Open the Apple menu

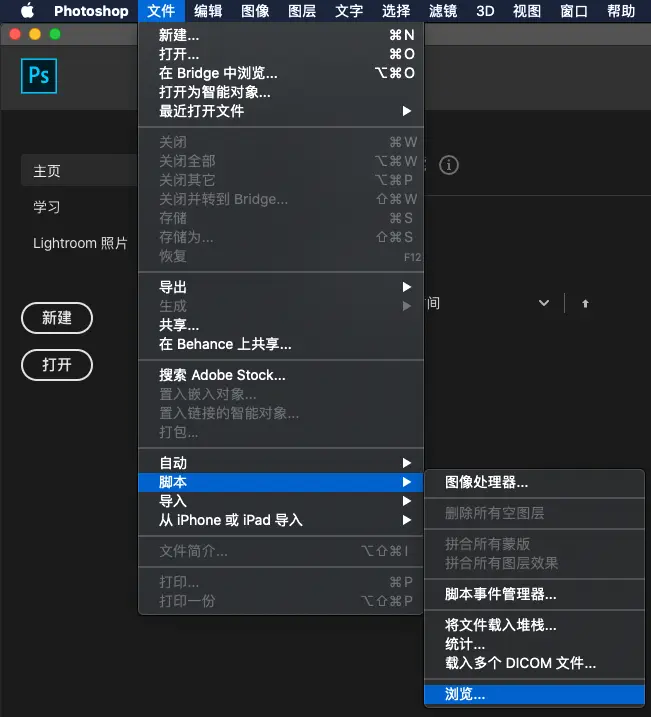click(27, 11)
